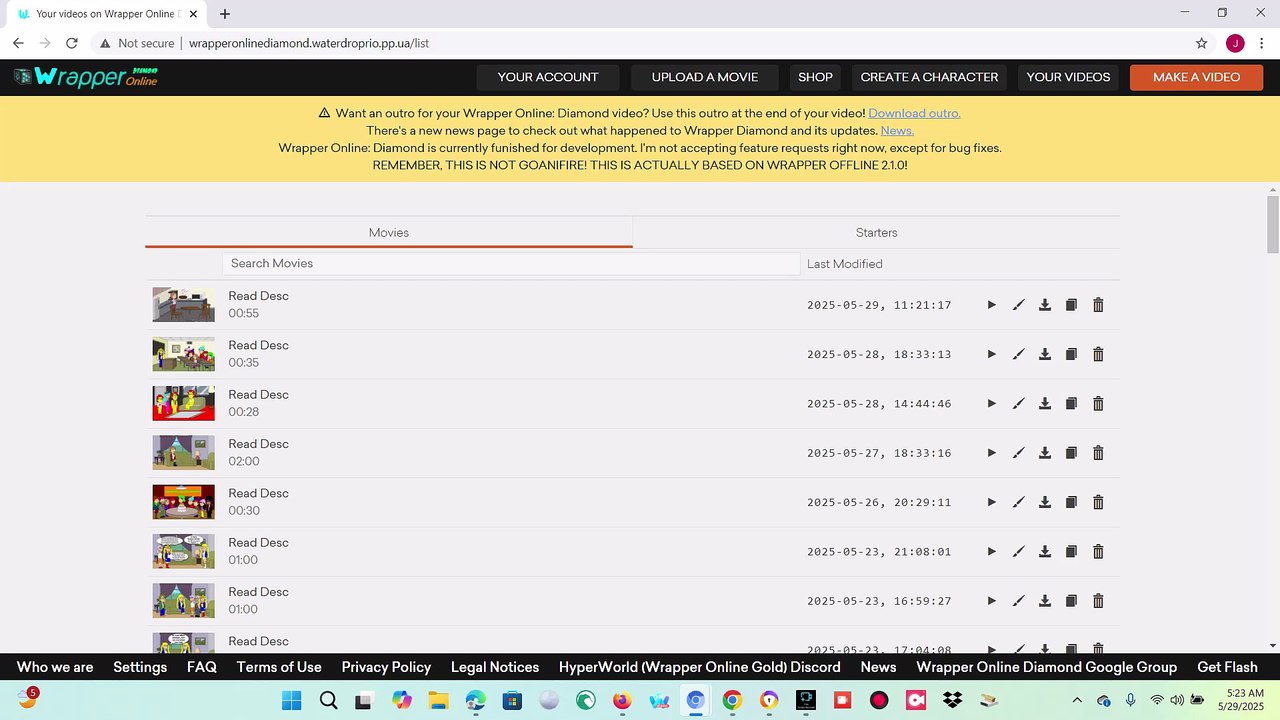Click the Search Movies field
This screenshot has width=1280, height=720.
coord(511,264)
